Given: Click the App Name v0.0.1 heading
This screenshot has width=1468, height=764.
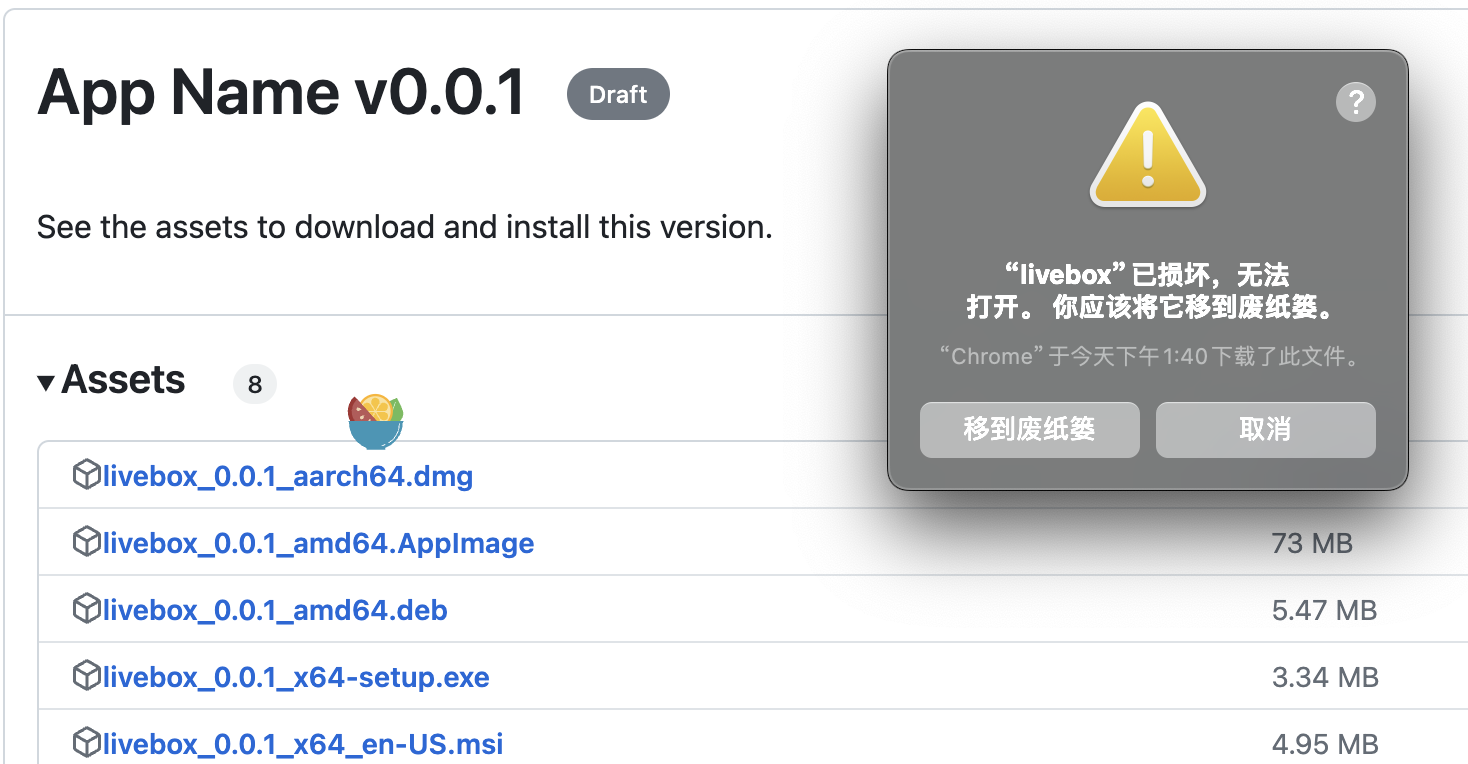Looking at the screenshot, I should (278, 92).
